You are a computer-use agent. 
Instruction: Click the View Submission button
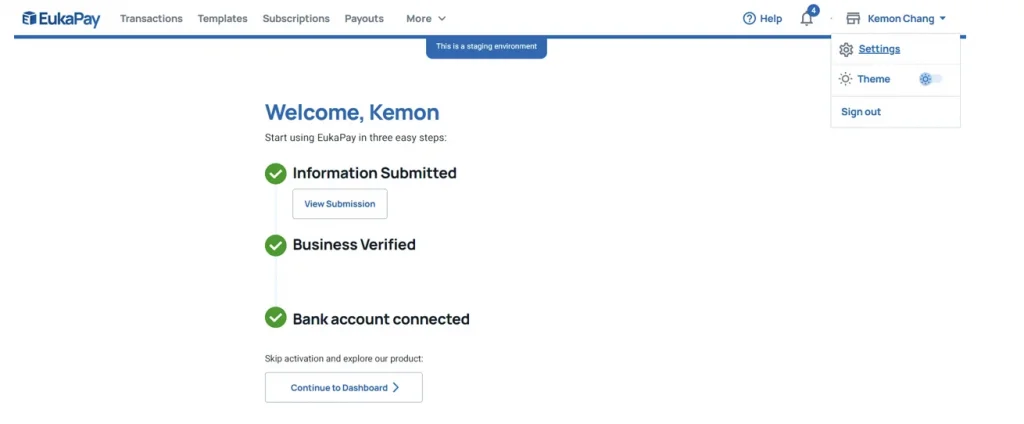[x=340, y=204]
